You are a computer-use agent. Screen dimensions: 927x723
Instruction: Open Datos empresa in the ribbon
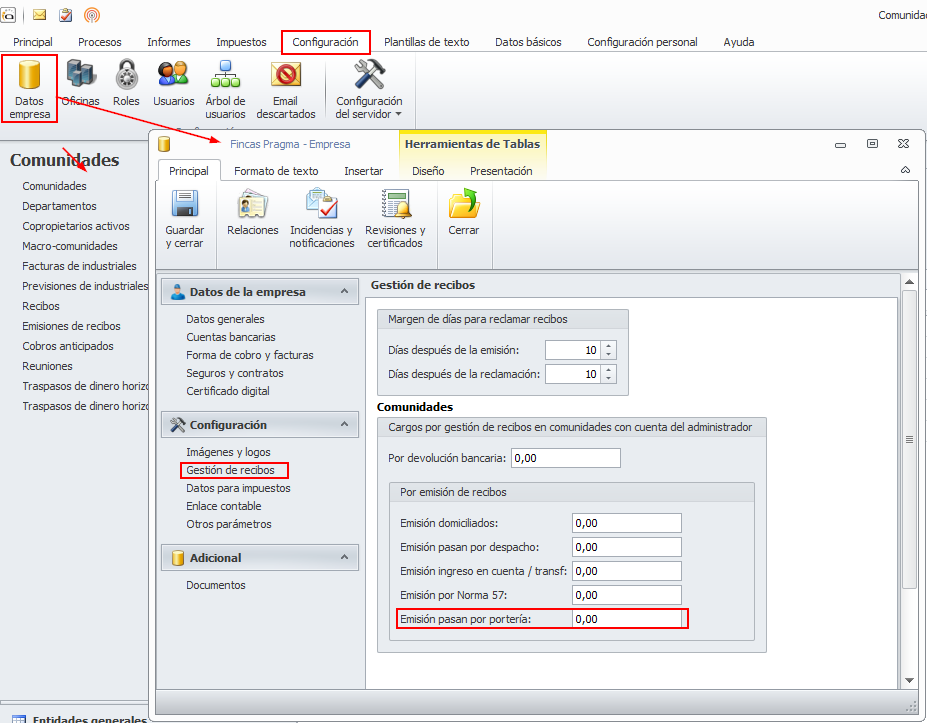point(29,89)
